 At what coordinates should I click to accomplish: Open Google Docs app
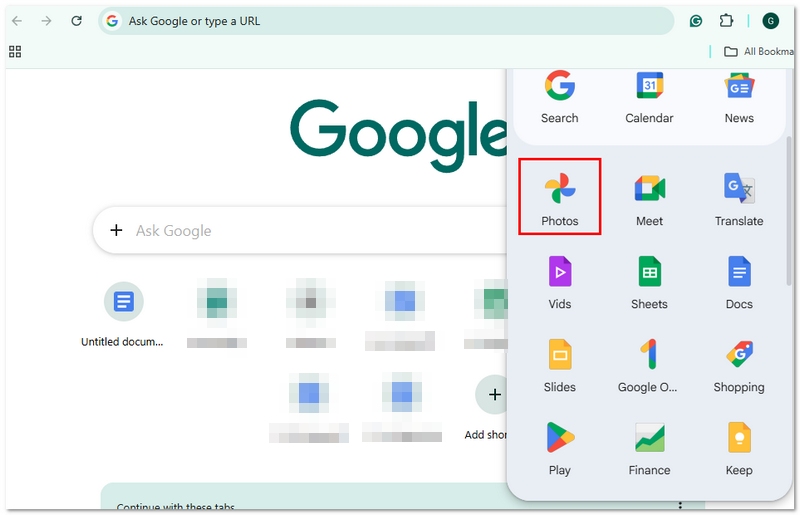(x=739, y=282)
